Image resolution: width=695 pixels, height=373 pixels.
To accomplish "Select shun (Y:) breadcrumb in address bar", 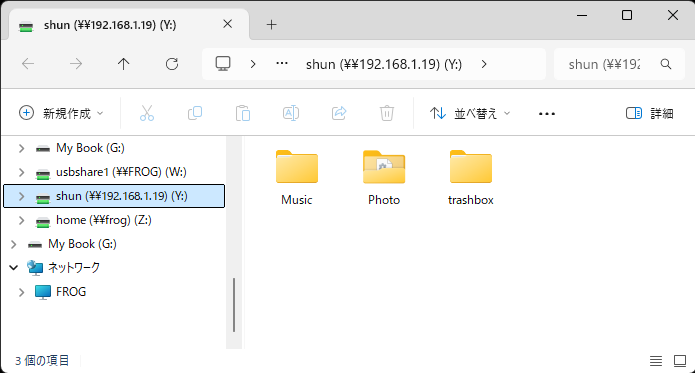I will [384, 64].
